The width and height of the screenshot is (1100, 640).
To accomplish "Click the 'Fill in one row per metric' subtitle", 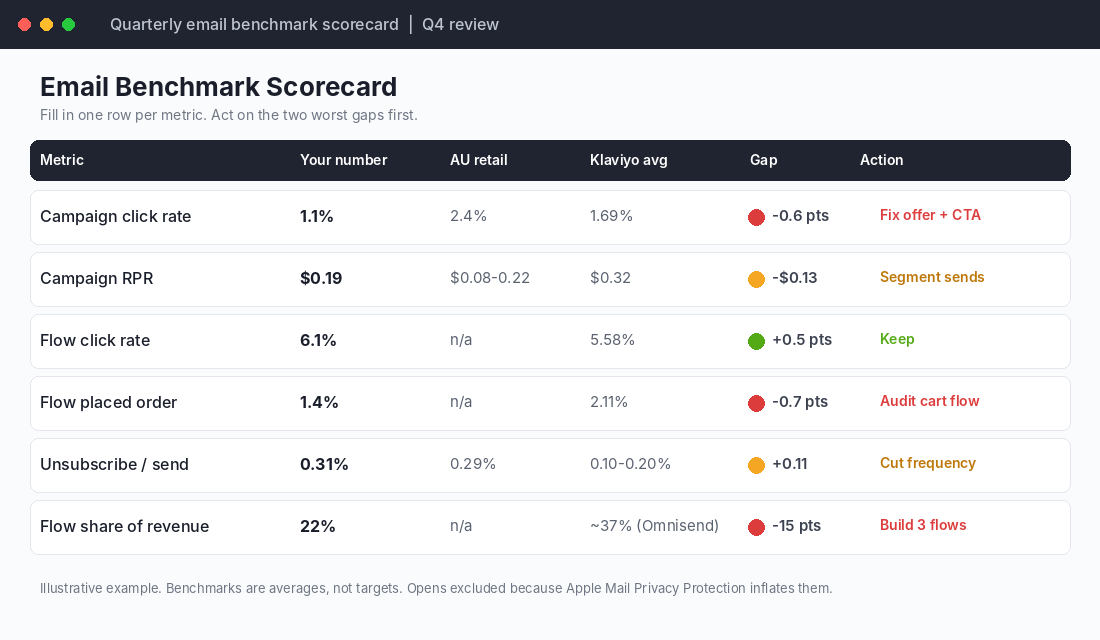I will pyautogui.click(x=229, y=115).
